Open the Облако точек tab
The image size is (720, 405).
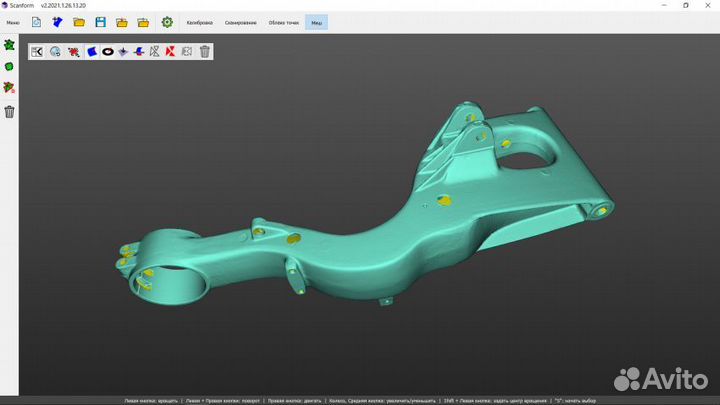coord(284,22)
